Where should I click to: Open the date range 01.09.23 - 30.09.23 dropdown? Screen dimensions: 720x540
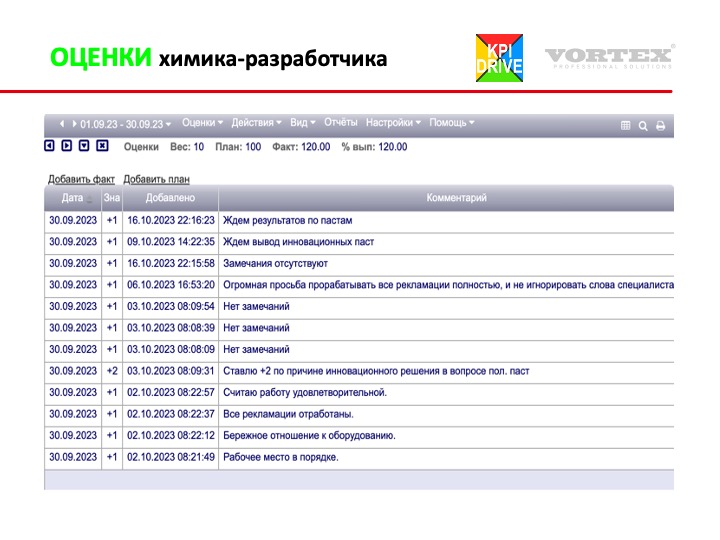(125, 124)
